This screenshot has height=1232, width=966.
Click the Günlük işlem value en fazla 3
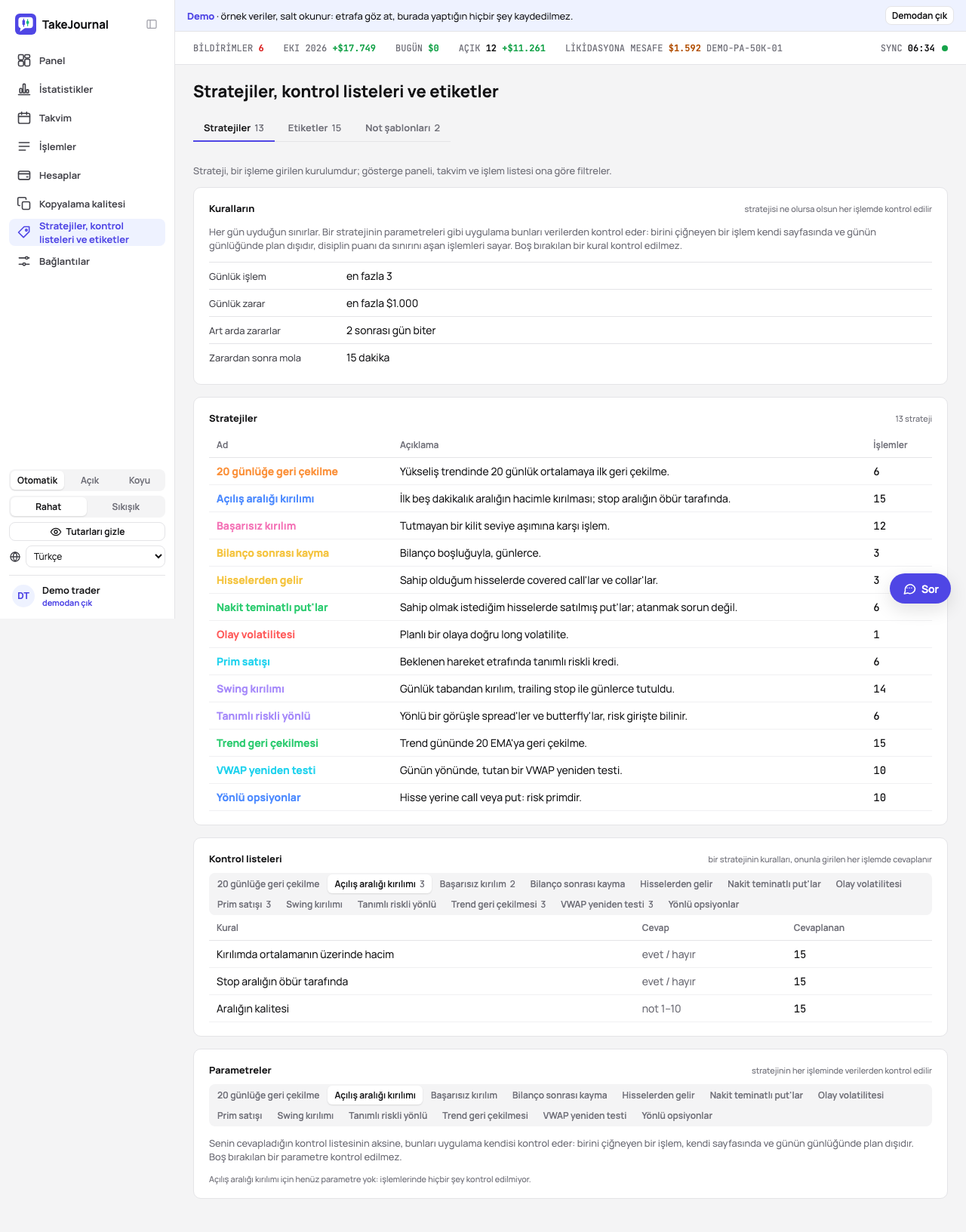point(369,276)
